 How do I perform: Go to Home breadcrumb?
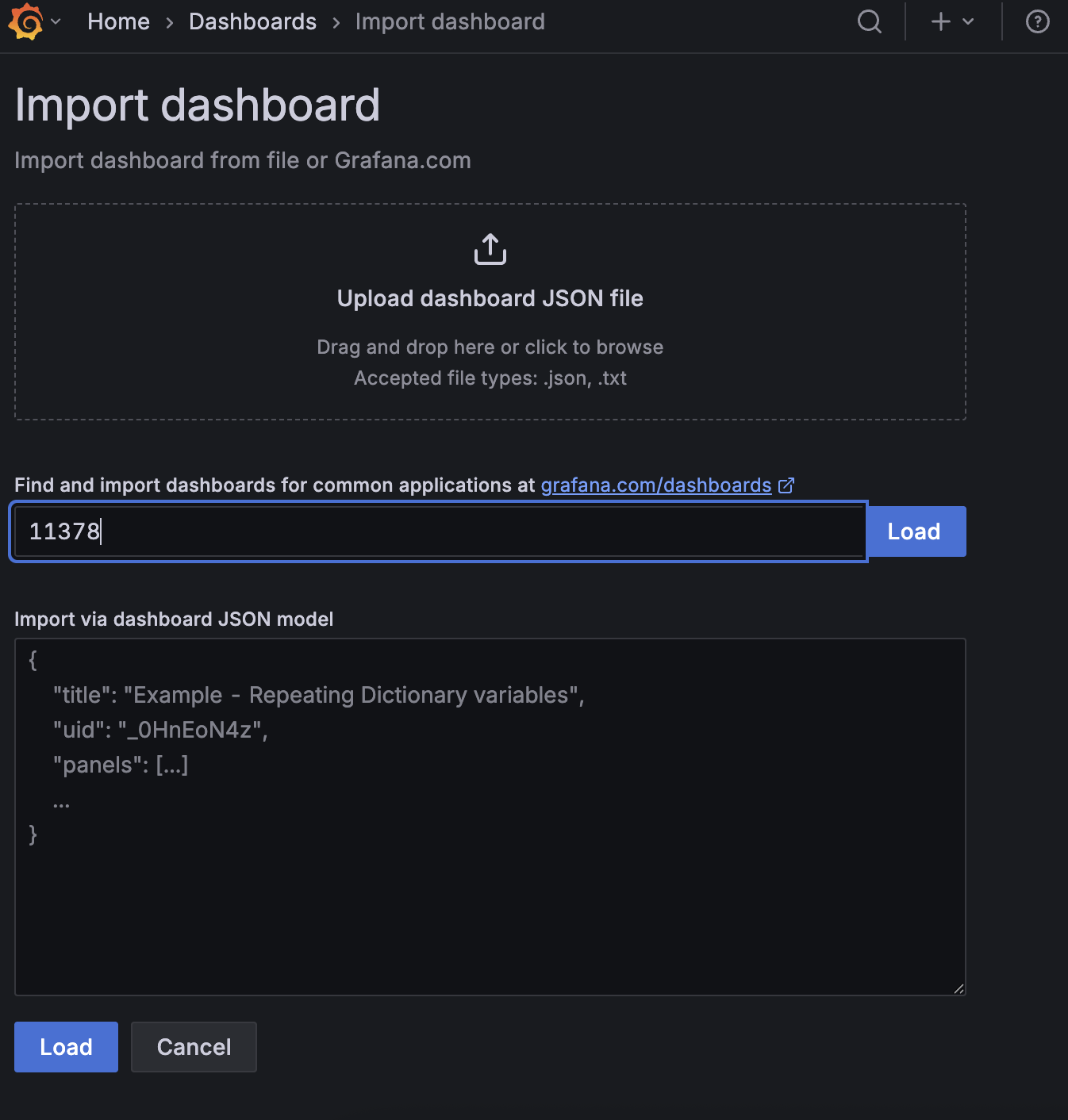(x=118, y=21)
